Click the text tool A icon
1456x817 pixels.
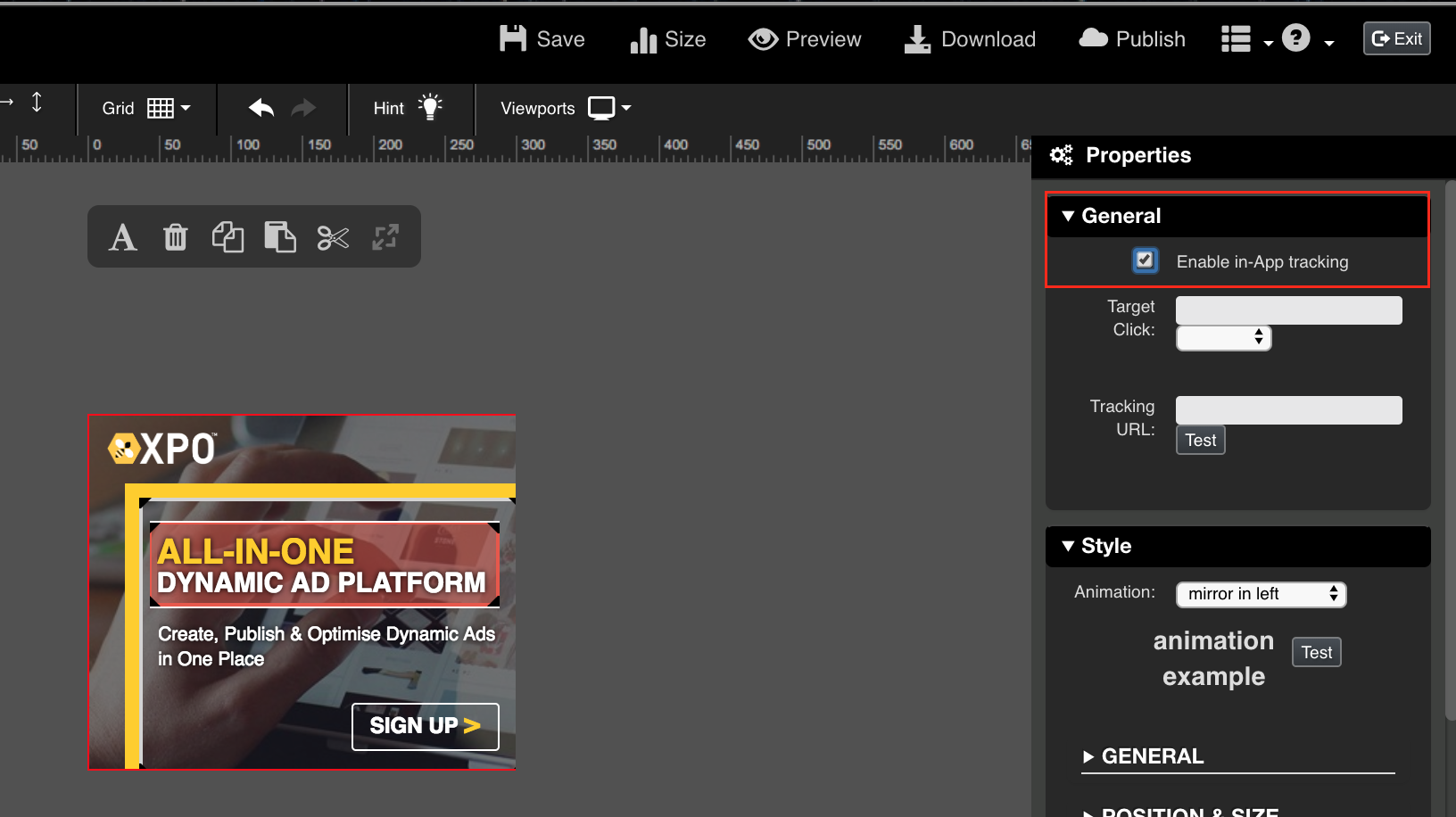click(123, 237)
